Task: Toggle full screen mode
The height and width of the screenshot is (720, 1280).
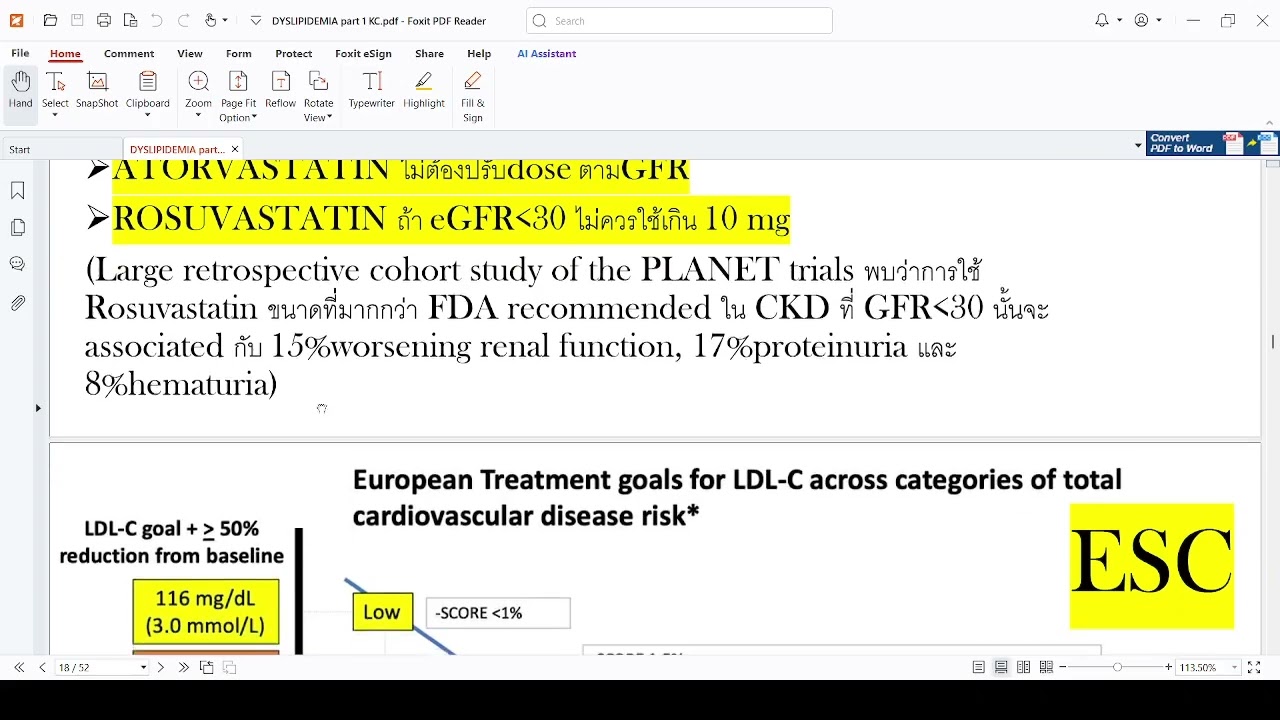Action: tap(1254, 667)
